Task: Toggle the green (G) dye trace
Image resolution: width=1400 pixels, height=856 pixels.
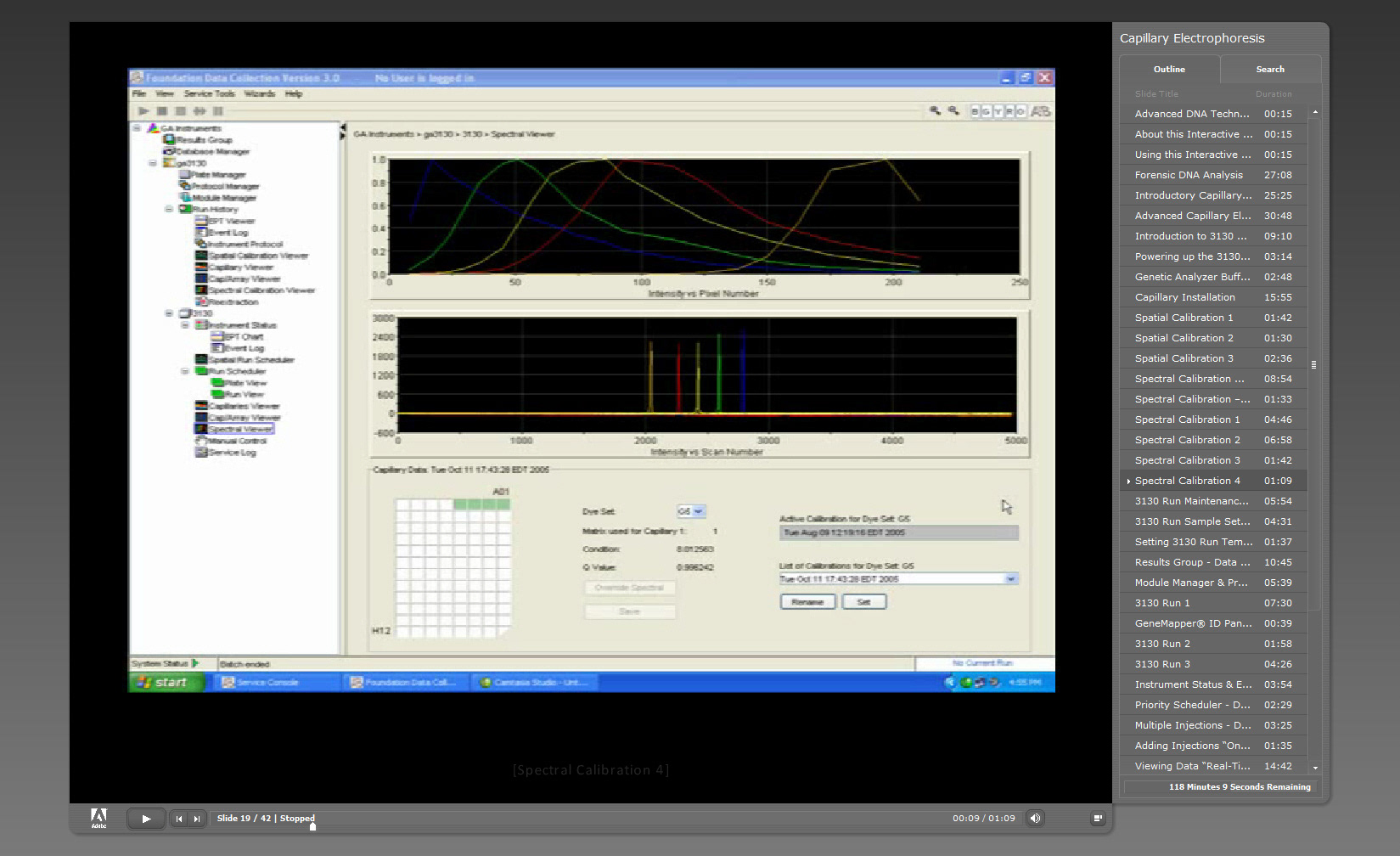Action: tap(986, 111)
